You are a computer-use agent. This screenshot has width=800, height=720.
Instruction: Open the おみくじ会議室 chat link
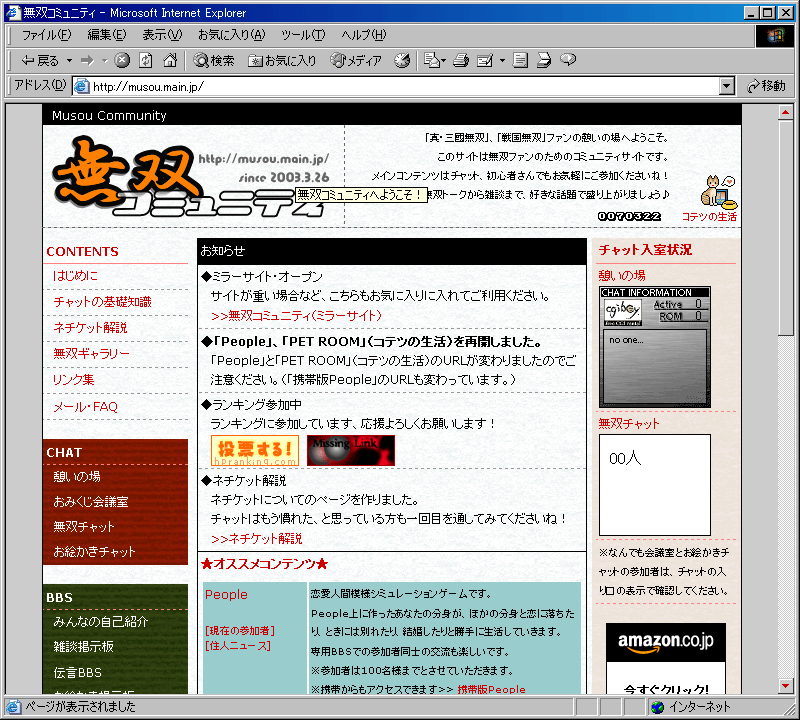[91, 502]
